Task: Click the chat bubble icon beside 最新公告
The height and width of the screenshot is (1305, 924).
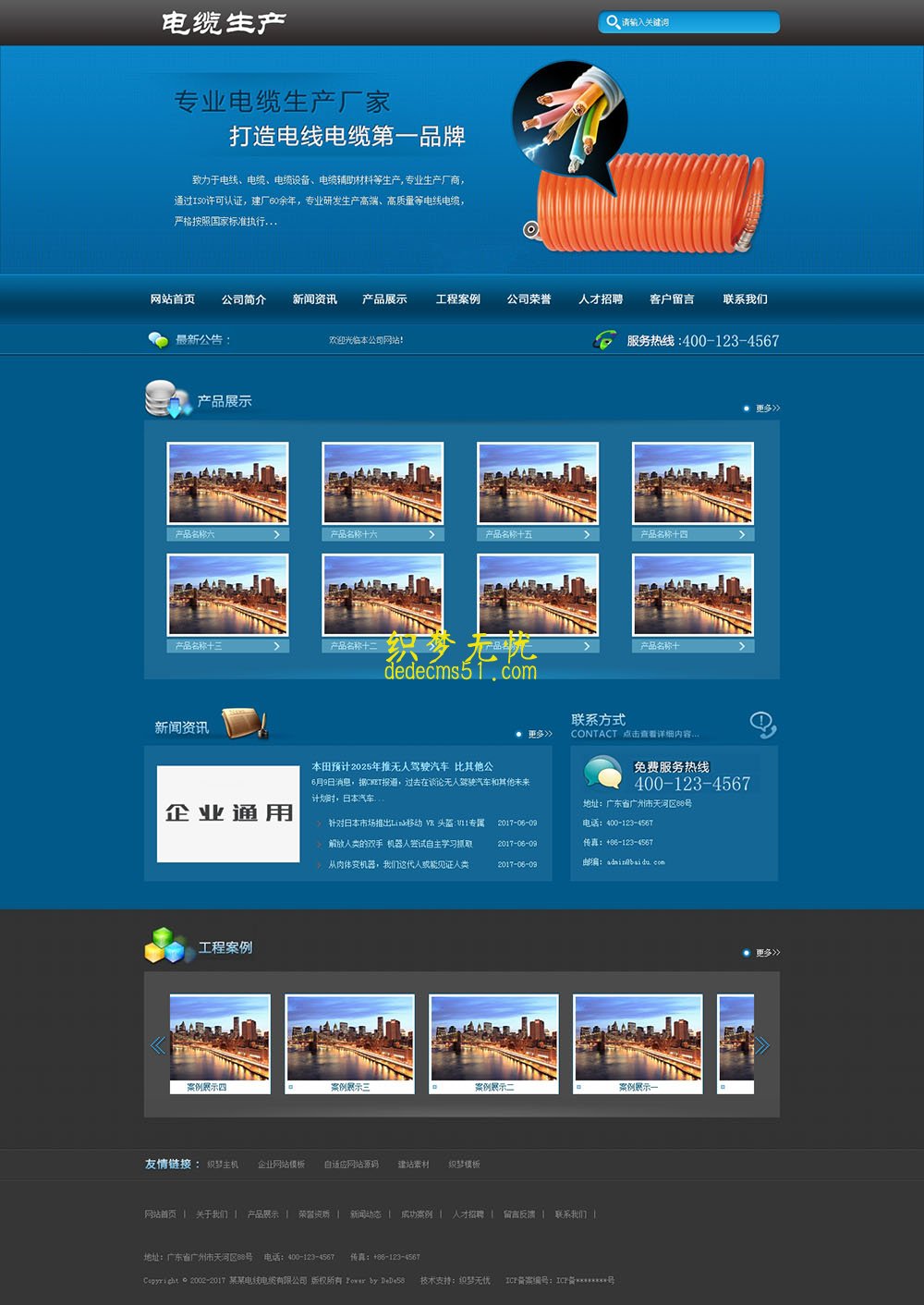Action: 158,340
